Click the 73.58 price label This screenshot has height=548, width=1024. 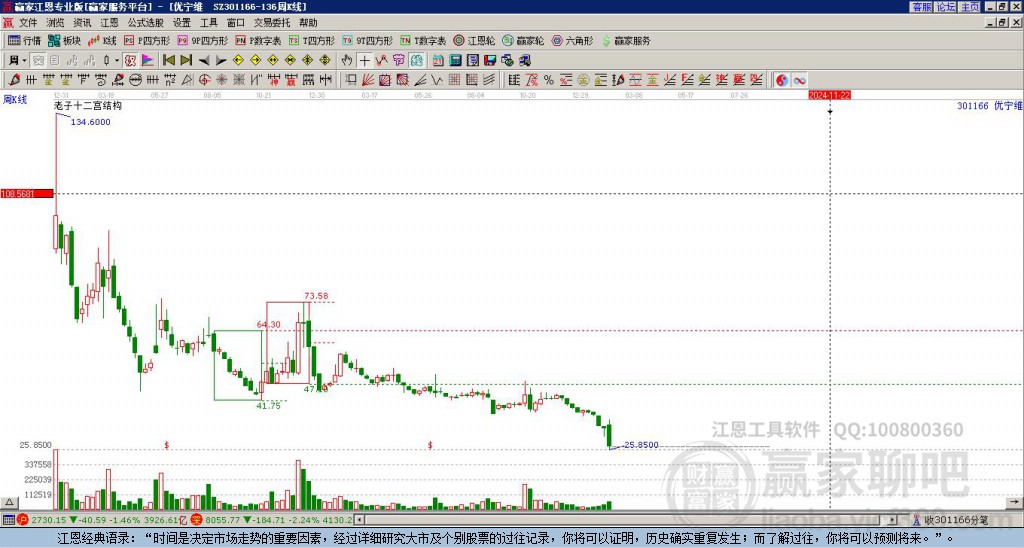(316, 296)
